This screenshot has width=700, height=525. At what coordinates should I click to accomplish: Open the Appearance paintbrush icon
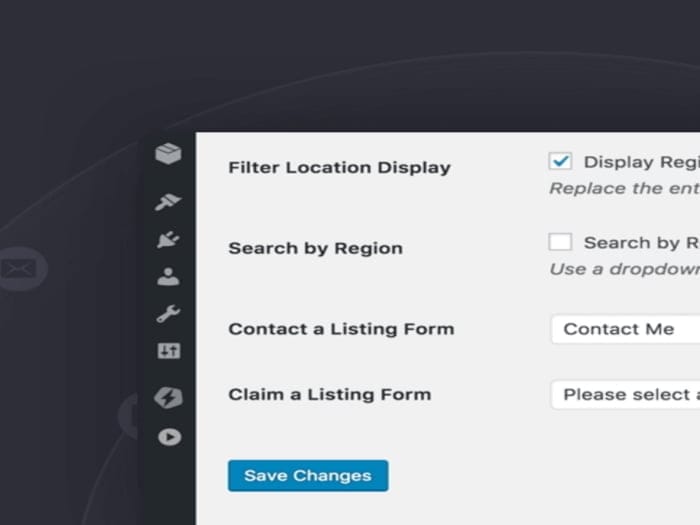(x=168, y=202)
